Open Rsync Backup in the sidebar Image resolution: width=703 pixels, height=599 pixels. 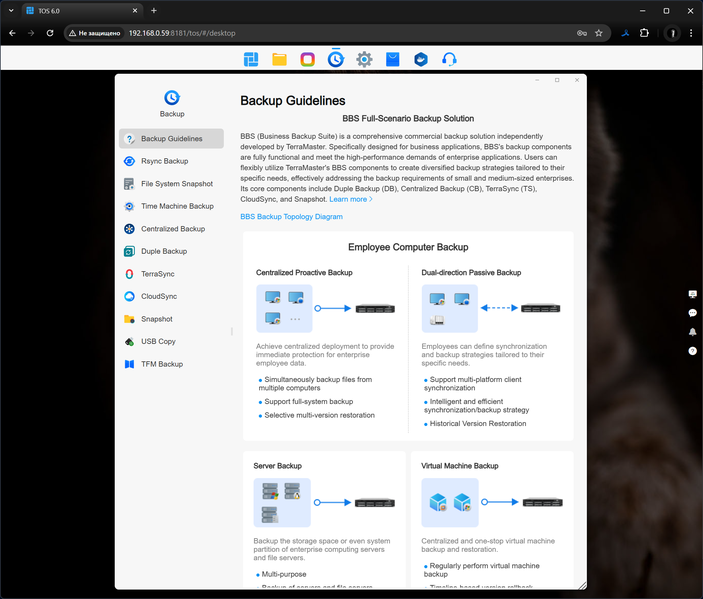[171, 161]
